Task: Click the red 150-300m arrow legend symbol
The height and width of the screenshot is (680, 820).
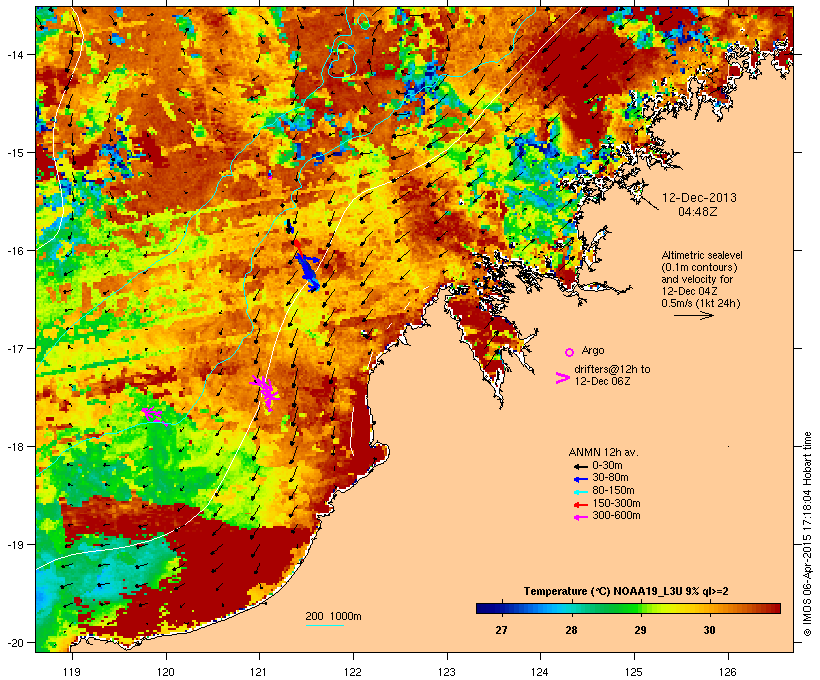Action: [x=581, y=505]
